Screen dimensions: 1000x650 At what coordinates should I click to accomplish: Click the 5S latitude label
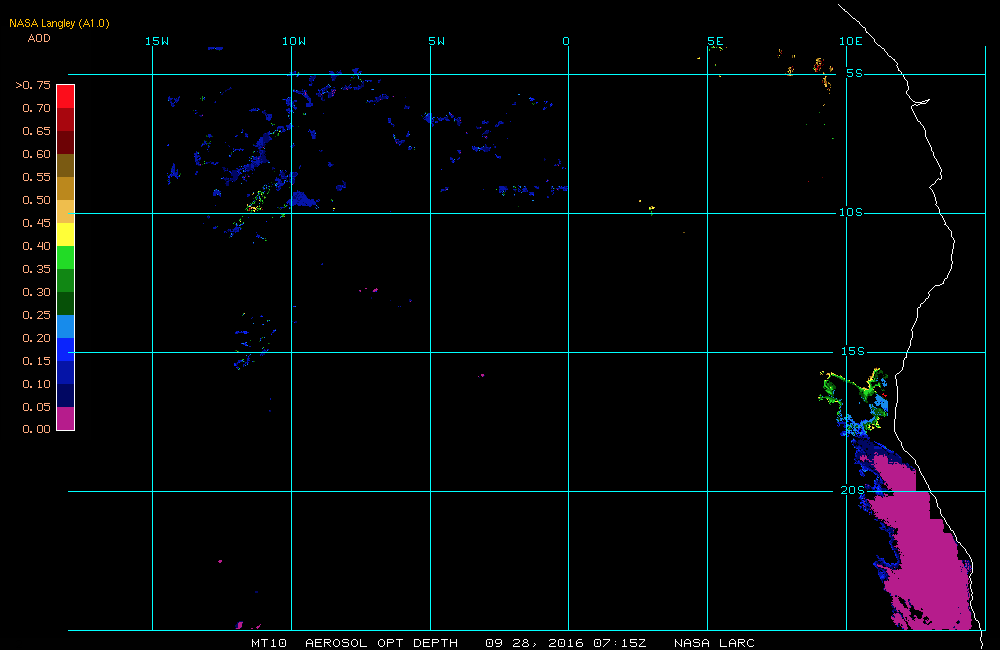click(x=855, y=73)
